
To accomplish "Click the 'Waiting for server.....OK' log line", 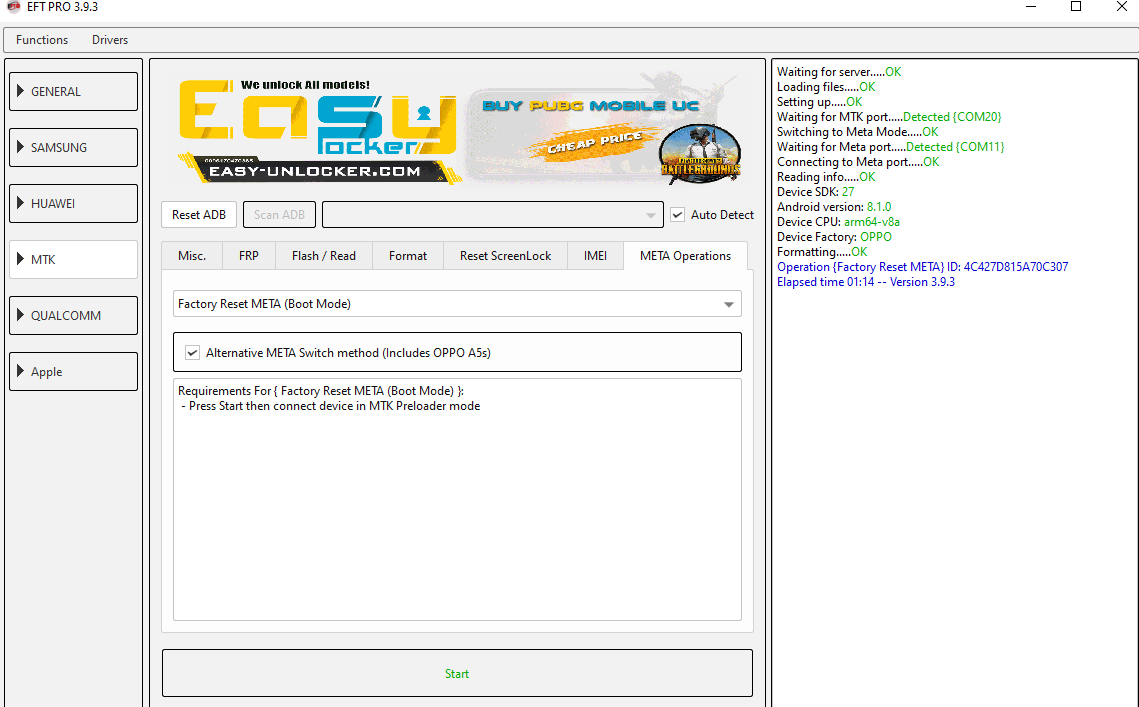I will [x=839, y=72].
